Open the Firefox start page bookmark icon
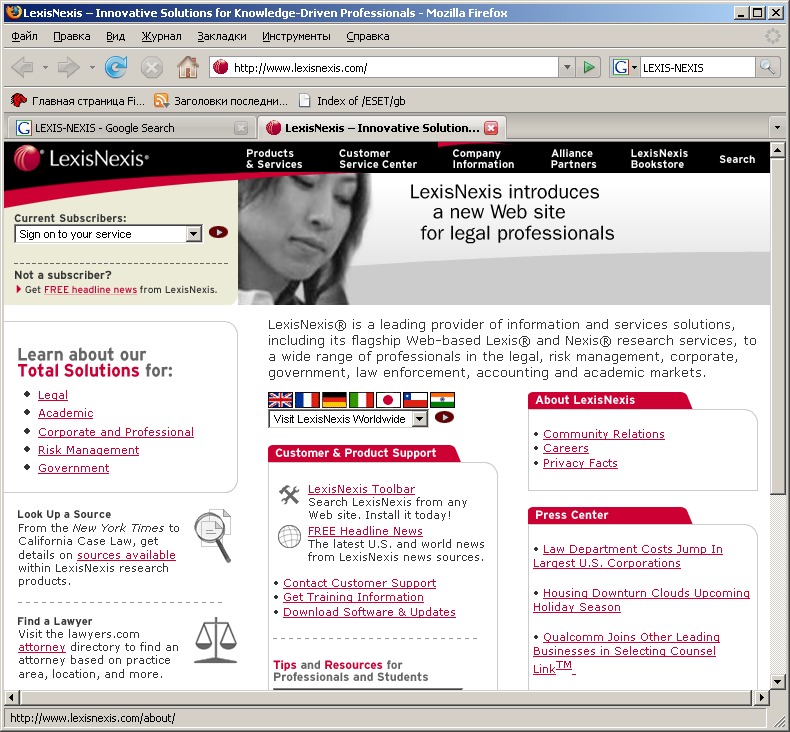 pos(19,101)
